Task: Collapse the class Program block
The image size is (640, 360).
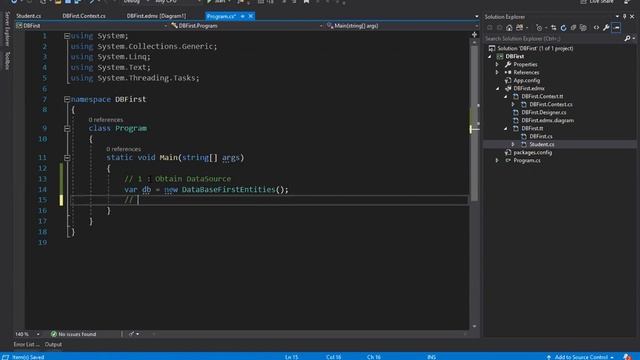Action: pyautogui.click(x=67, y=129)
